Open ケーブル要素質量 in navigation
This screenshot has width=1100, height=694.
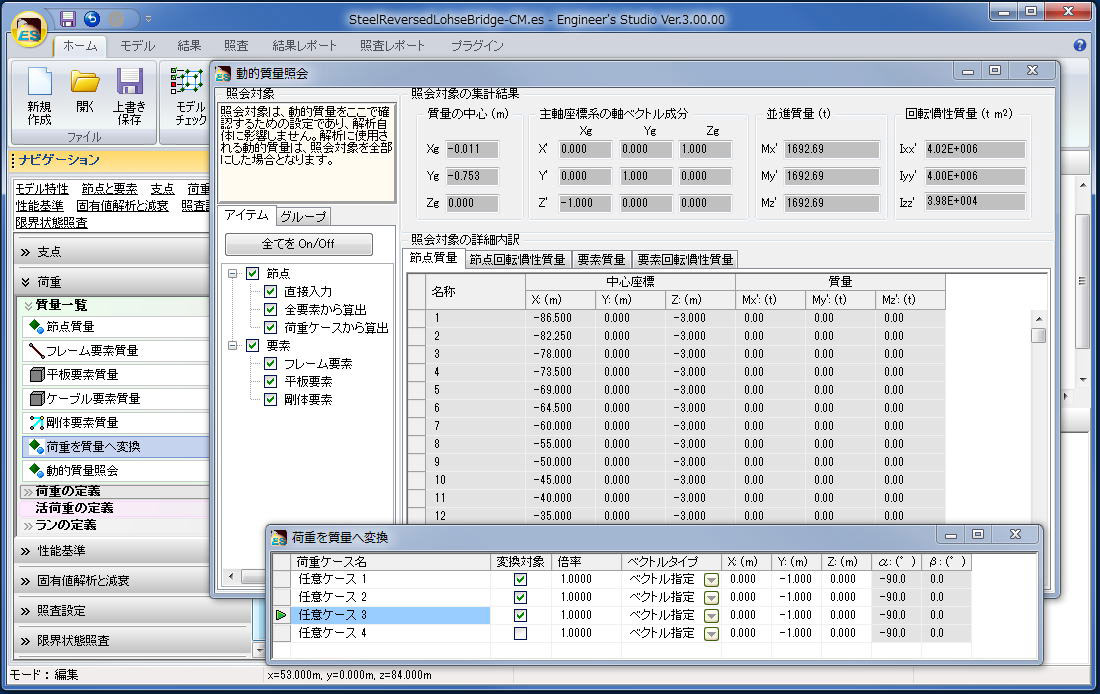pos(116,399)
